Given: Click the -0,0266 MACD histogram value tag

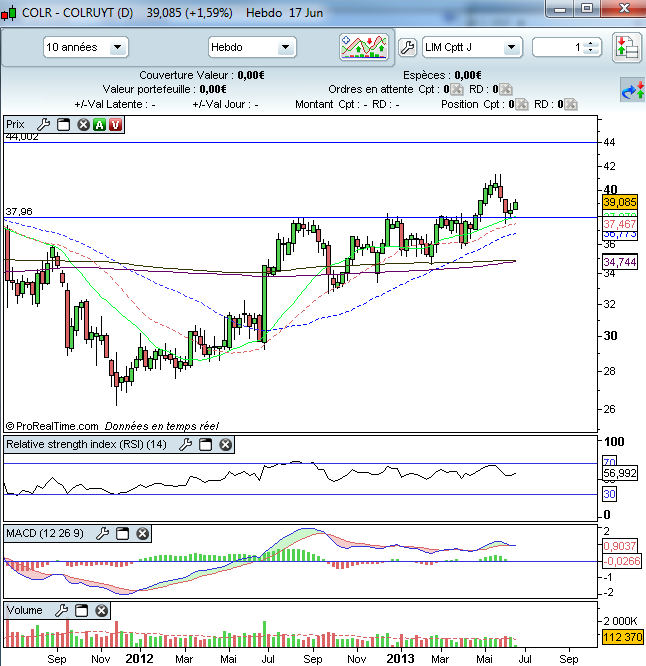Looking at the screenshot, I should pyautogui.click(x=621, y=562).
